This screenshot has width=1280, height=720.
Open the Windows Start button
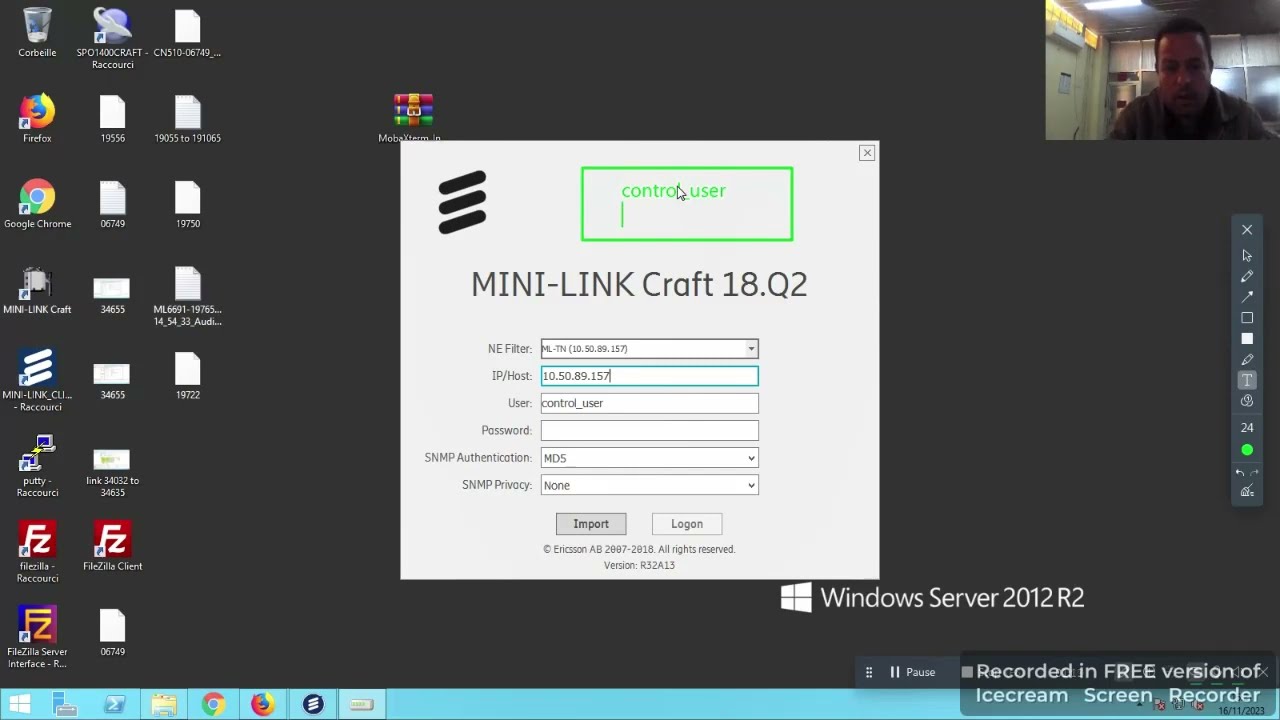pyautogui.click(x=20, y=705)
